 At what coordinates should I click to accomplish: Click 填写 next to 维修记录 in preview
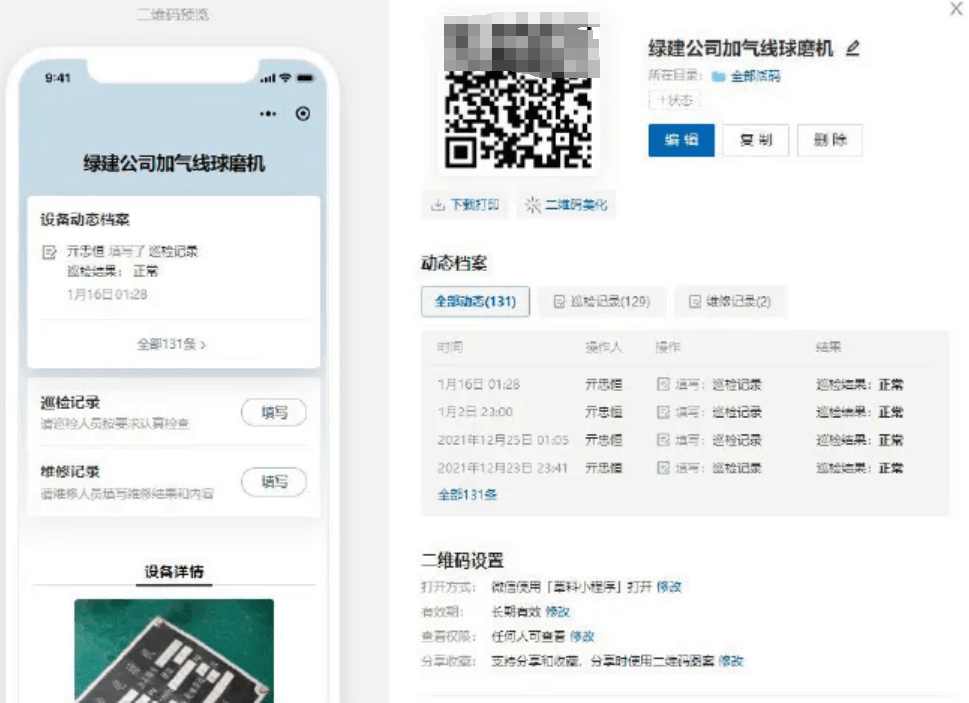273,481
